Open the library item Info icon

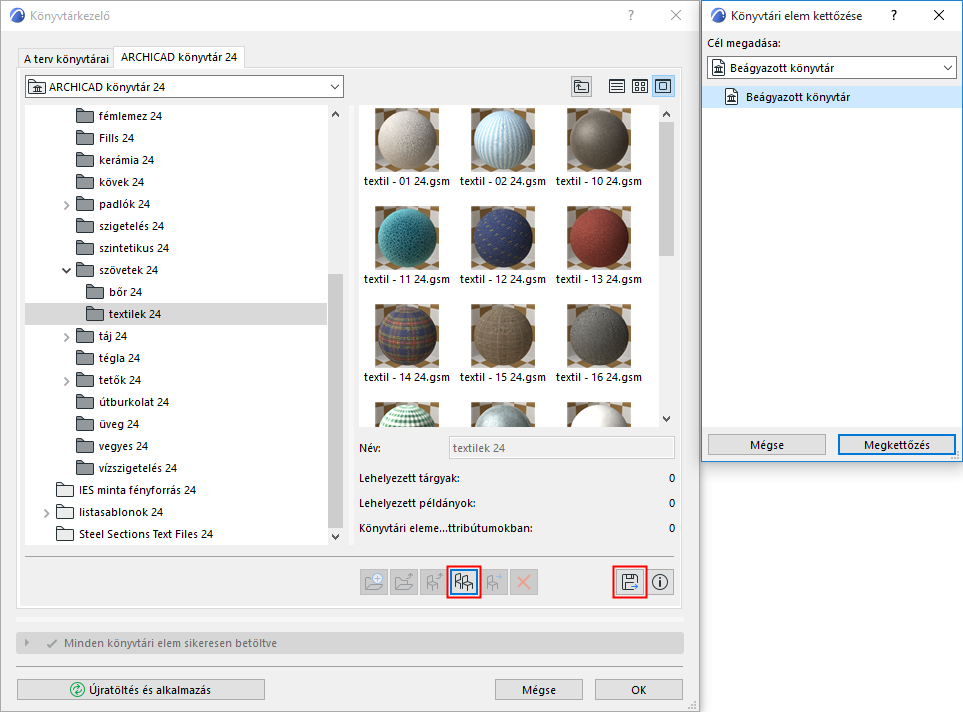pyautogui.click(x=660, y=582)
